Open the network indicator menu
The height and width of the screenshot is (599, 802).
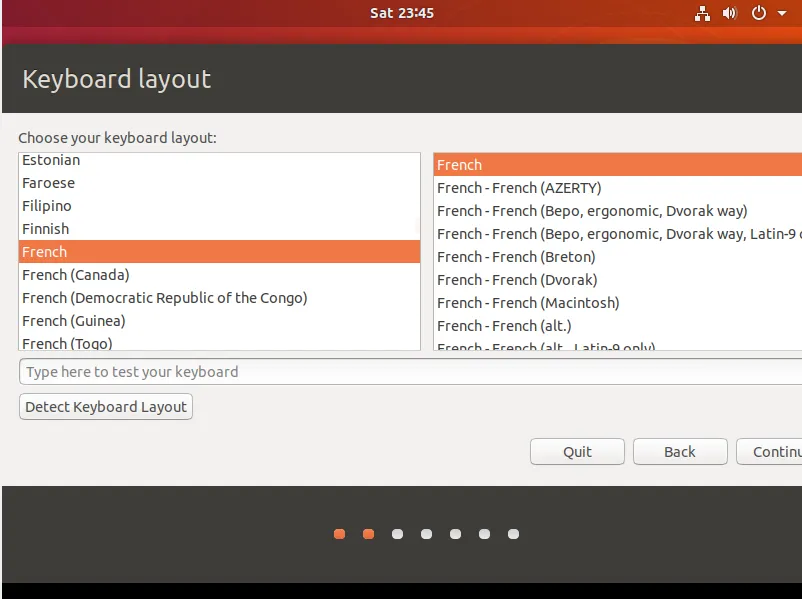point(702,13)
